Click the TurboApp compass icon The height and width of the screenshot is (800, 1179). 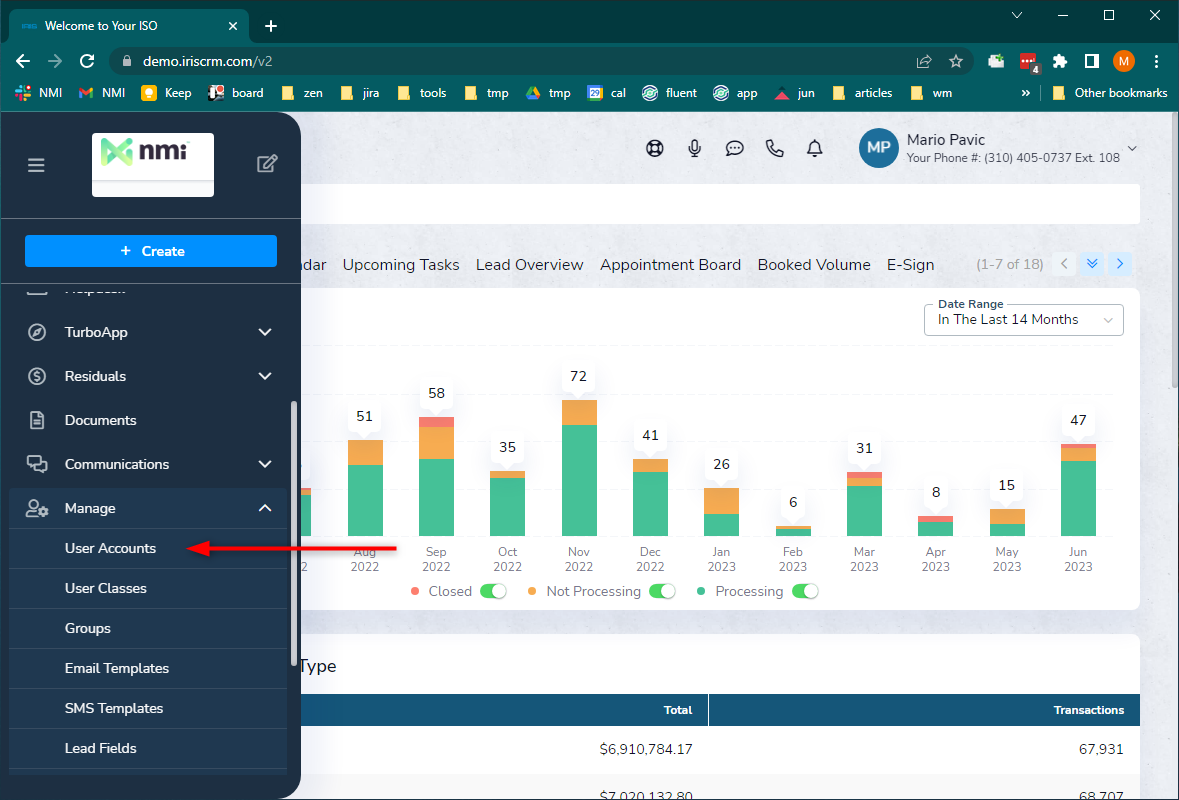[x=37, y=332]
